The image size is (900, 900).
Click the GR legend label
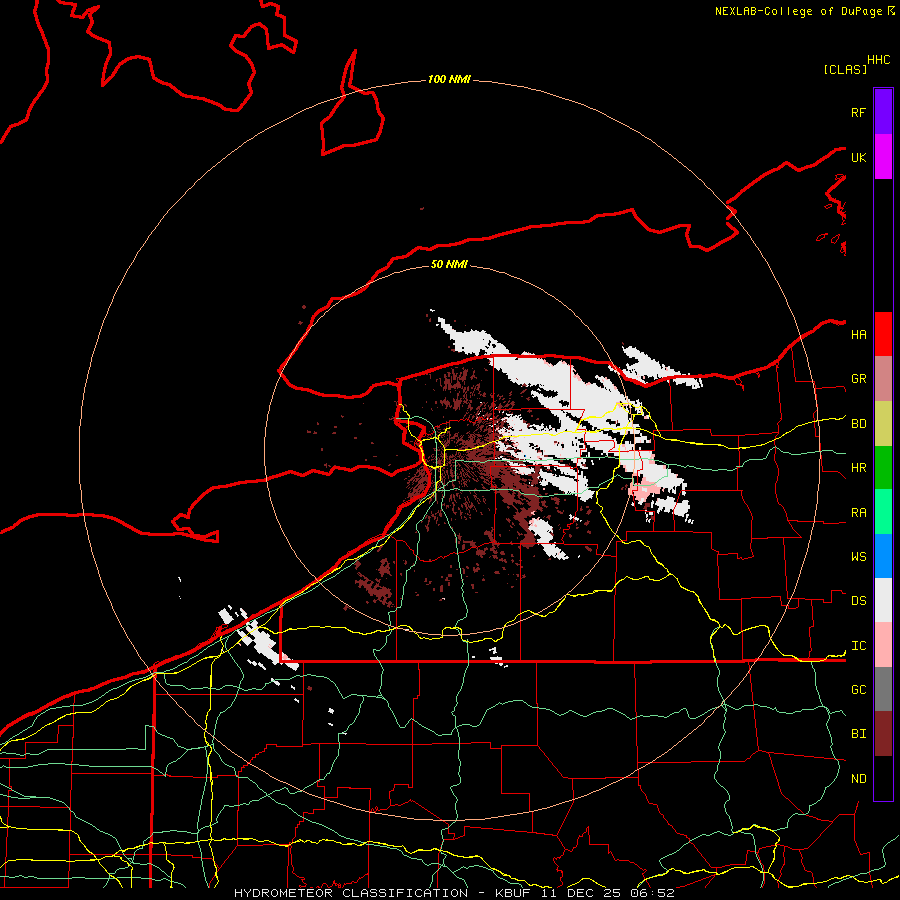point(858,379)
